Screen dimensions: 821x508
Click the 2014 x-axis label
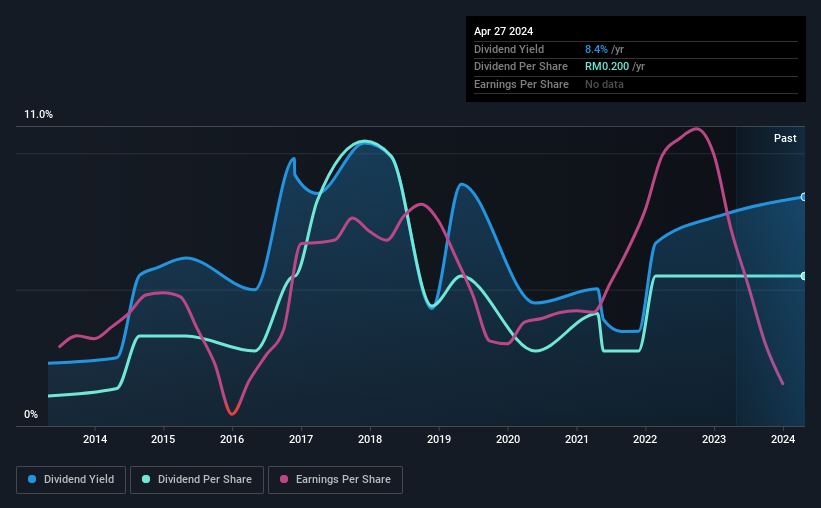click(x=95, y=439)
